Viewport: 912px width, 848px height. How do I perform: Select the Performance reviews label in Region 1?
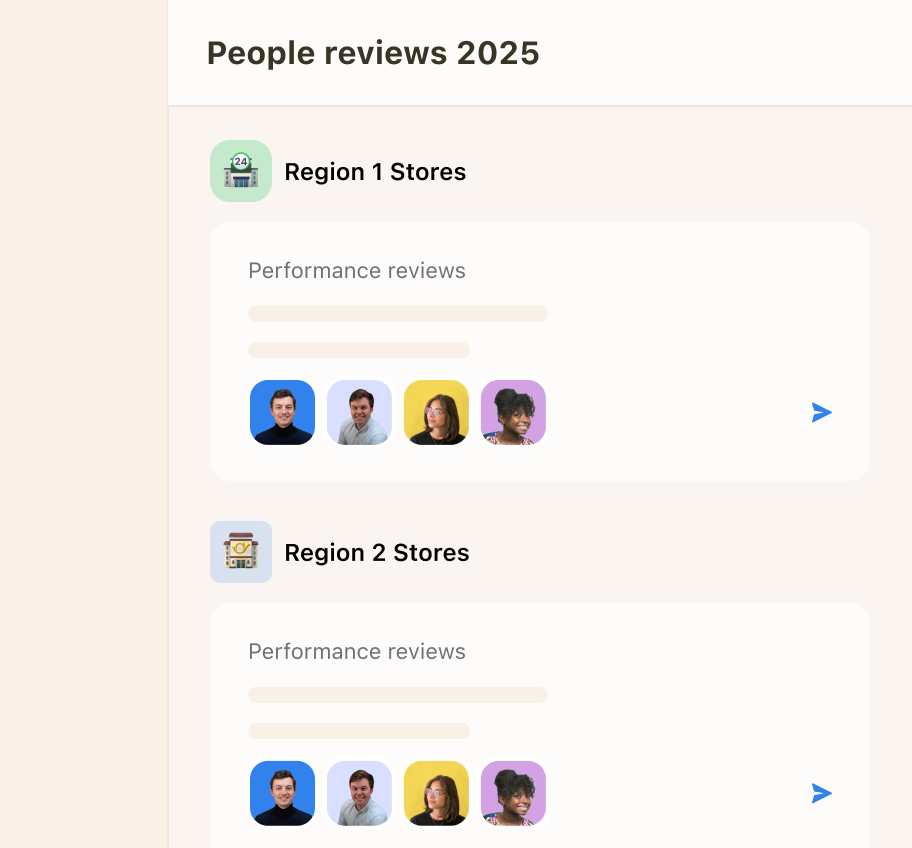pyautogui.click(x=356, y=270)
